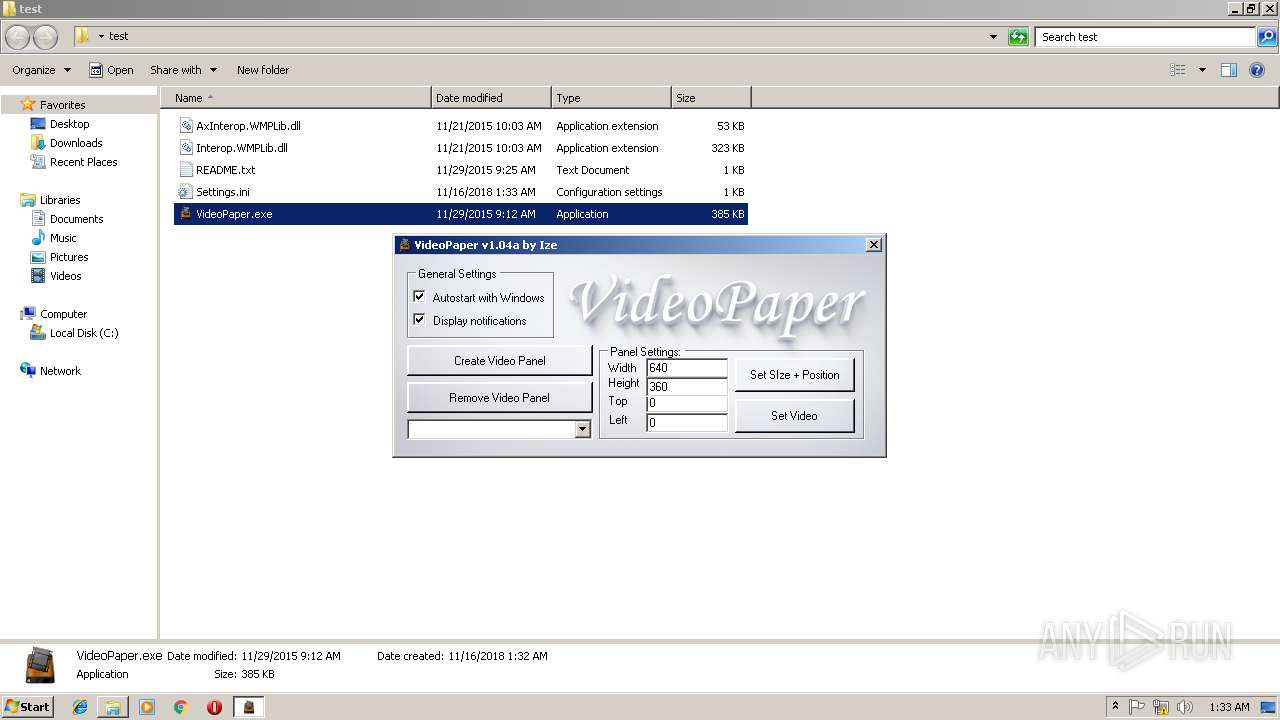Click the system clock 1:33 AM

click(1229, 707)
